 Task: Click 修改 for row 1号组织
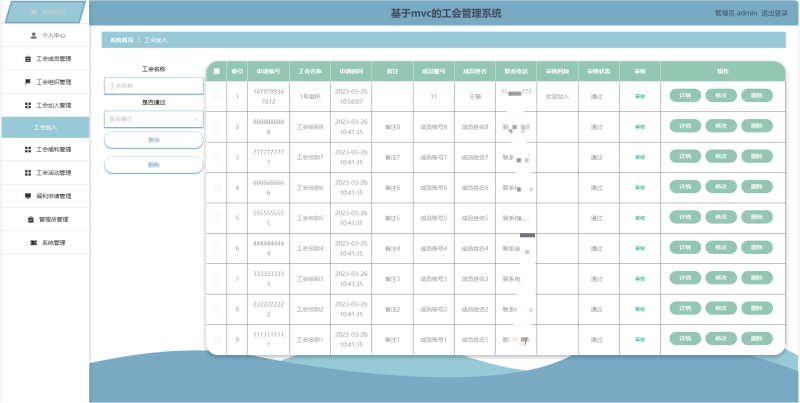click(721, 95)
